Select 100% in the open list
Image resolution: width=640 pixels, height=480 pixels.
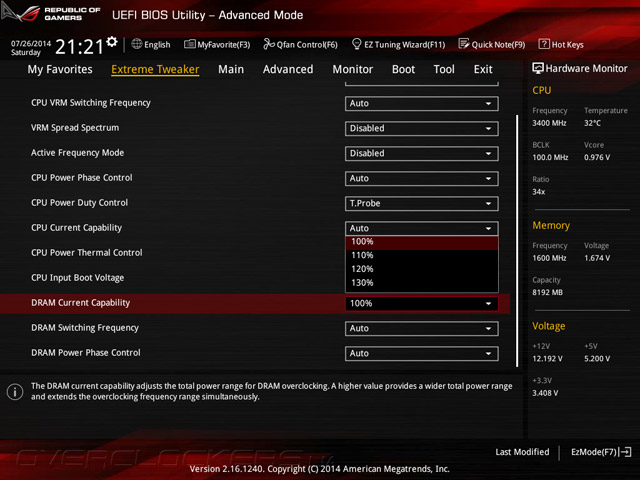click(x=422, y=242)
